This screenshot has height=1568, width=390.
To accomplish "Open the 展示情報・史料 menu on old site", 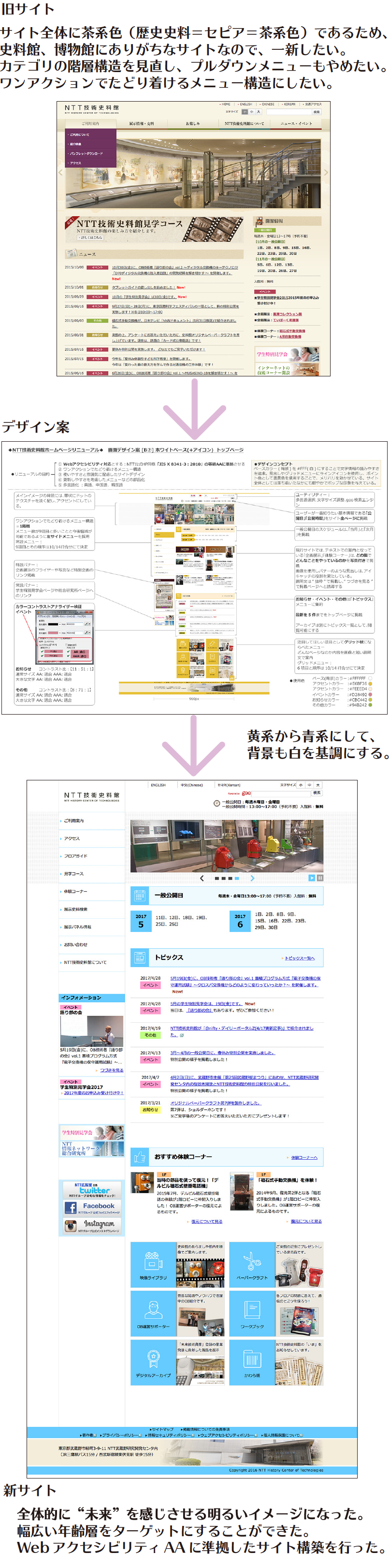I will 141,123.
